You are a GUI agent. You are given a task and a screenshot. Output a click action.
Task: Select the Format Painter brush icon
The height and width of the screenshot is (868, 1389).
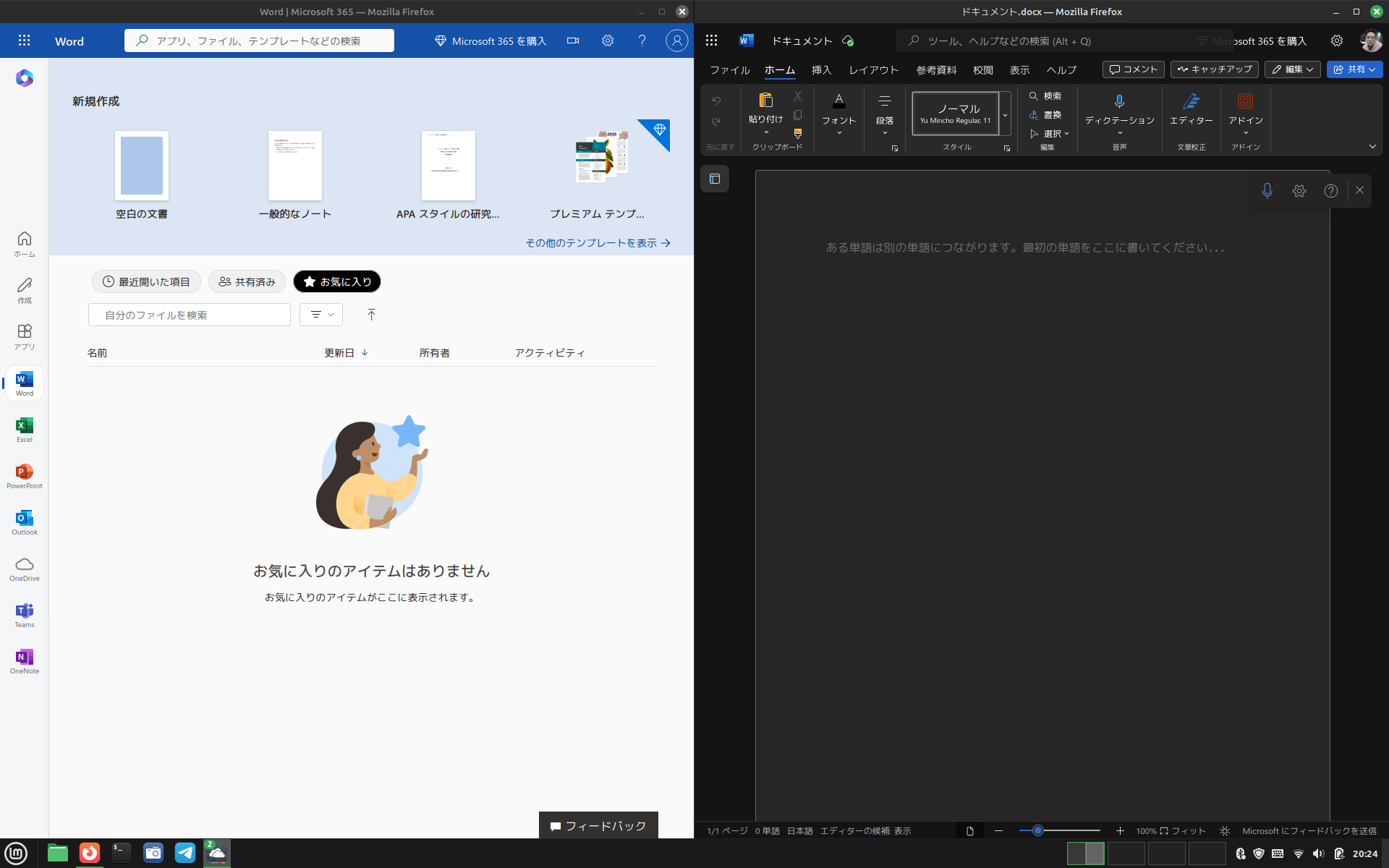pos(798,133)
